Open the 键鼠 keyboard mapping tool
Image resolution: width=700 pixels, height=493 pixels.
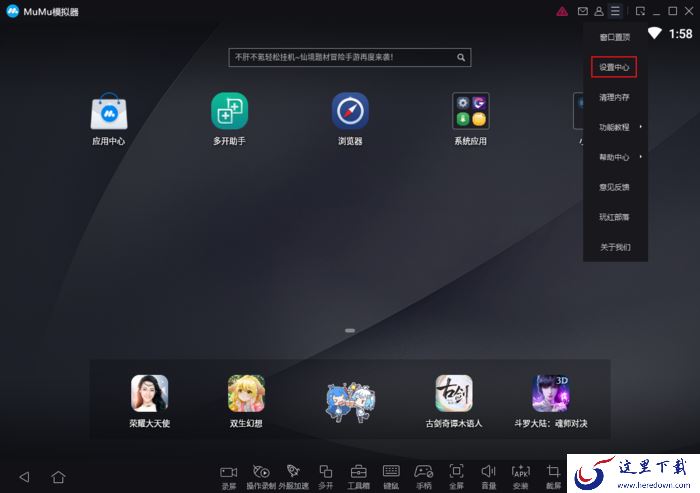(391, 477)
